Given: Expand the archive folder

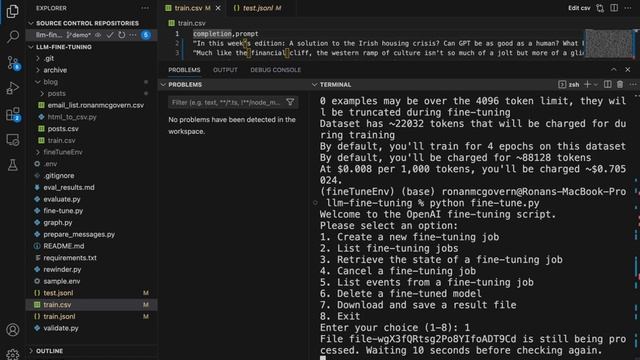Looking at the screenshot, I should pos(38,70).
